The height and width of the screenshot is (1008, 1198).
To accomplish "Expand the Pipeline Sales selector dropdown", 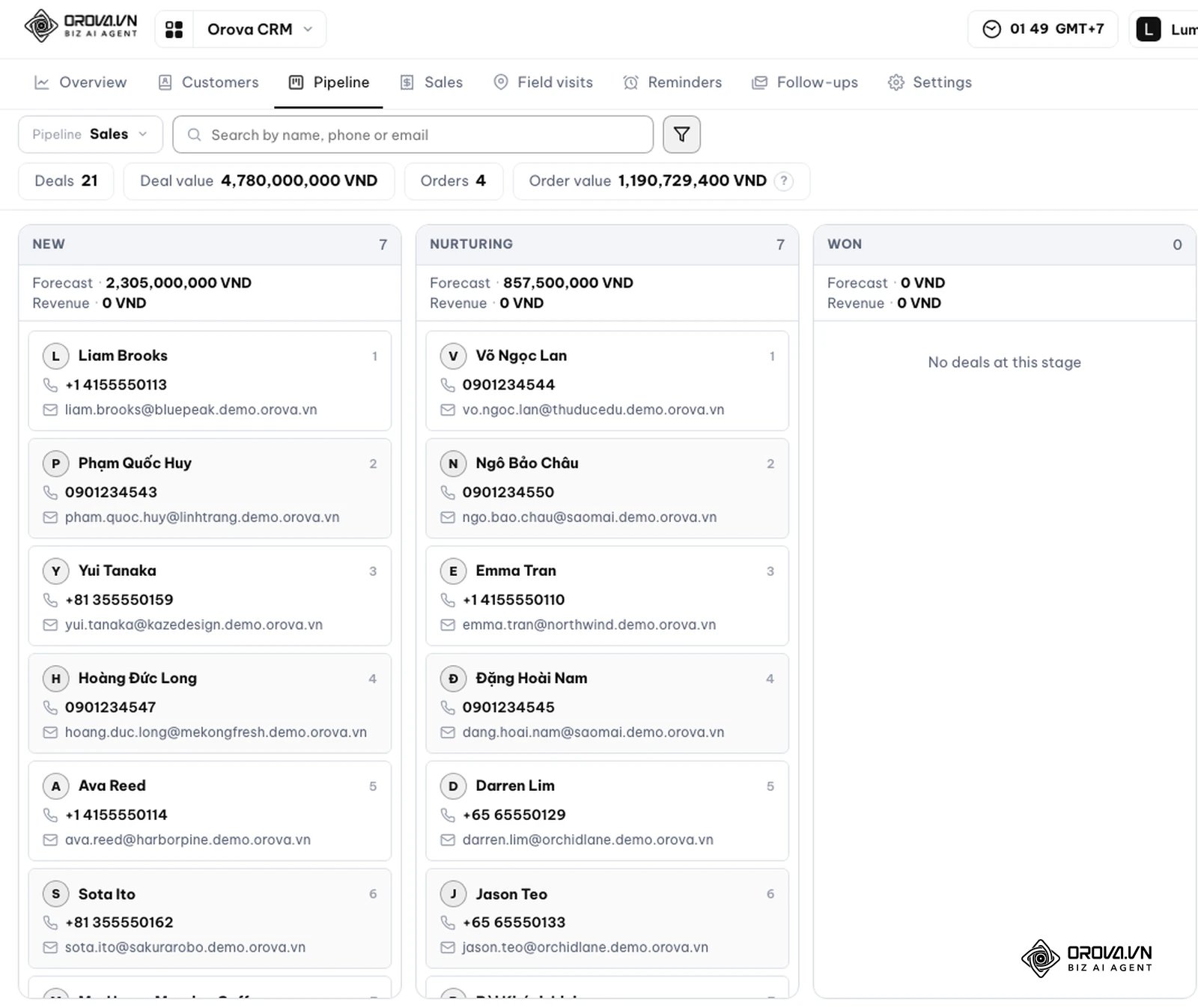I will tap(91, 134).
